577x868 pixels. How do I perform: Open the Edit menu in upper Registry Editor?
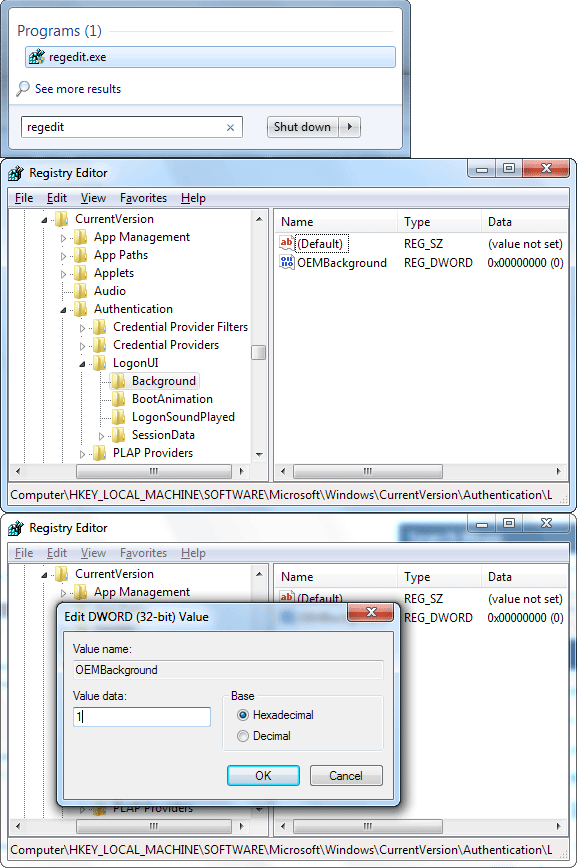click(x=56, y=198)
